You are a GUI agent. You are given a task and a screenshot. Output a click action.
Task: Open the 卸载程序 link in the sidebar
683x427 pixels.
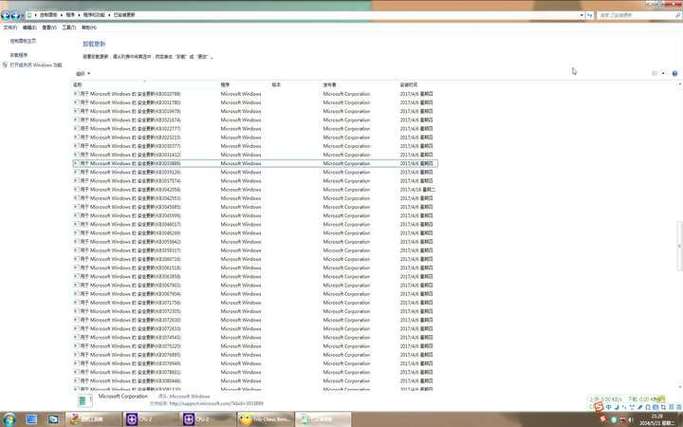point(19,55)
